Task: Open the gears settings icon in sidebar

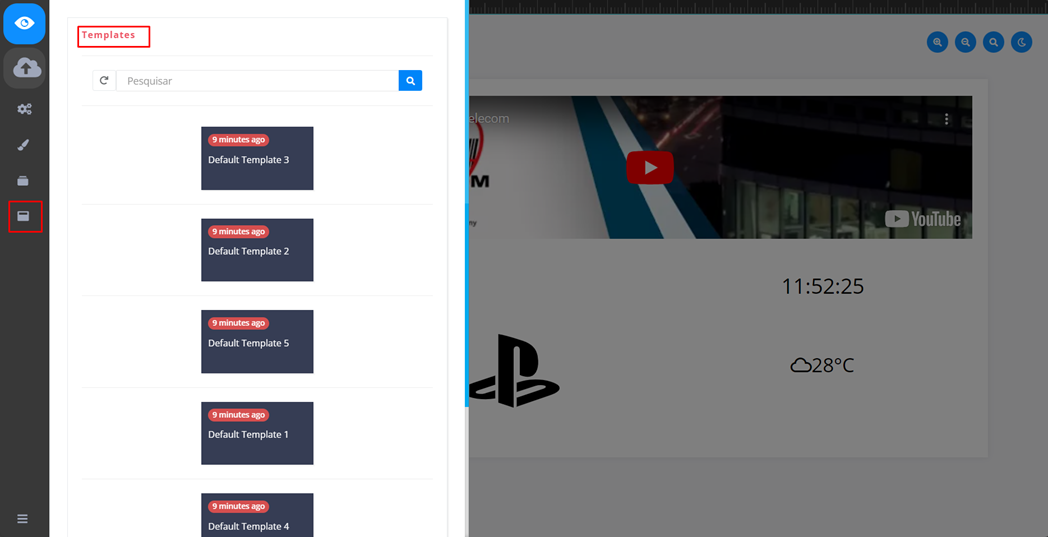Action: click(x=24, y=109)
